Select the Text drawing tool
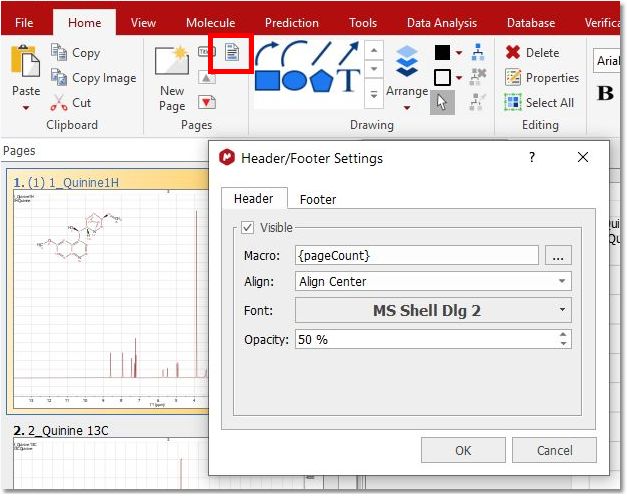Screen dimensions: 627x496 348,80
